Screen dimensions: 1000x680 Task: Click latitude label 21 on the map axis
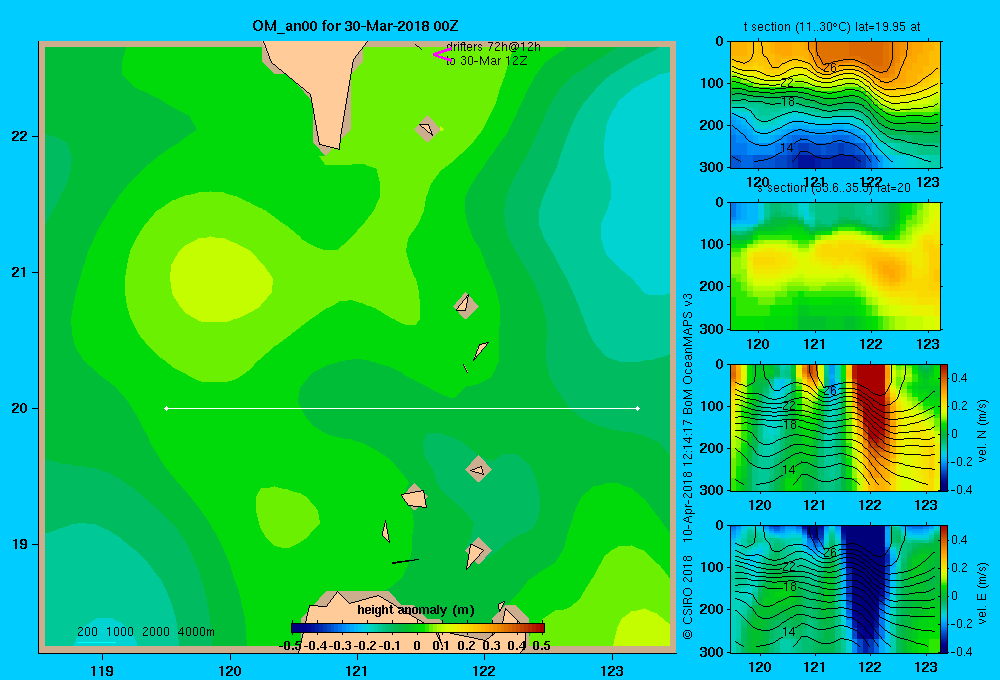(20, 272)
